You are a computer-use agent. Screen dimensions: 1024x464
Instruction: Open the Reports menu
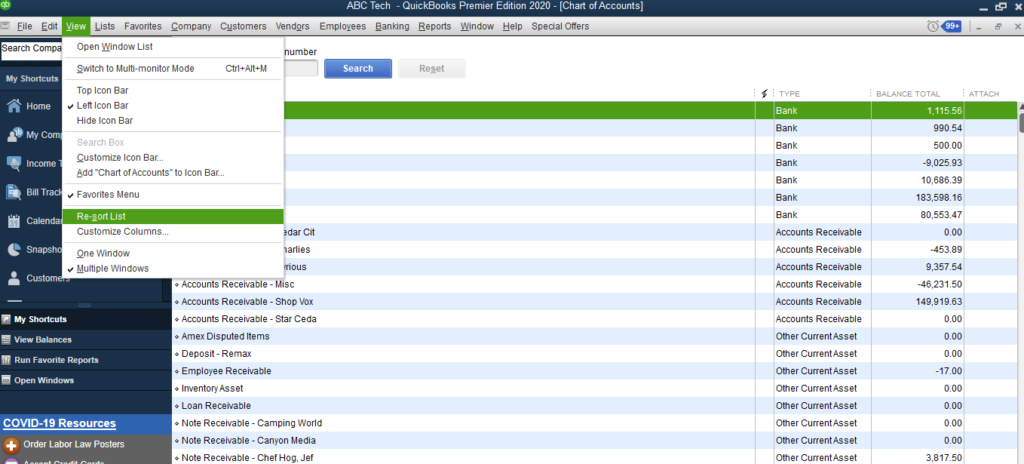pos(435,26)
